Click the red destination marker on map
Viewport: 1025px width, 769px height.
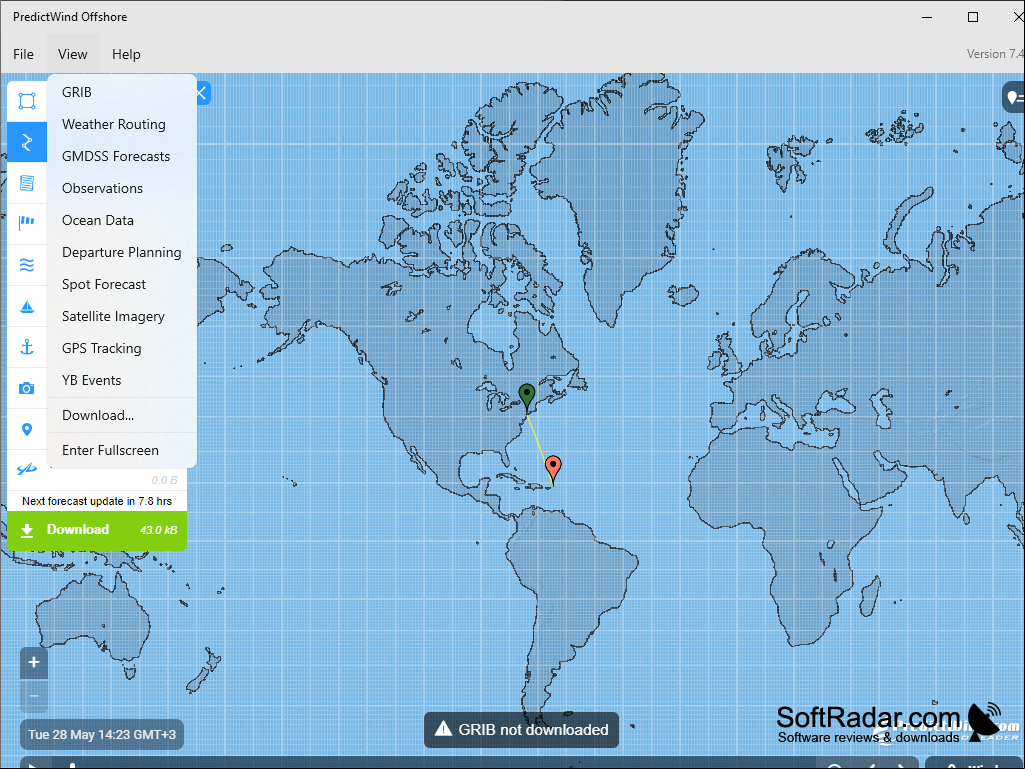tap(553, 468)
